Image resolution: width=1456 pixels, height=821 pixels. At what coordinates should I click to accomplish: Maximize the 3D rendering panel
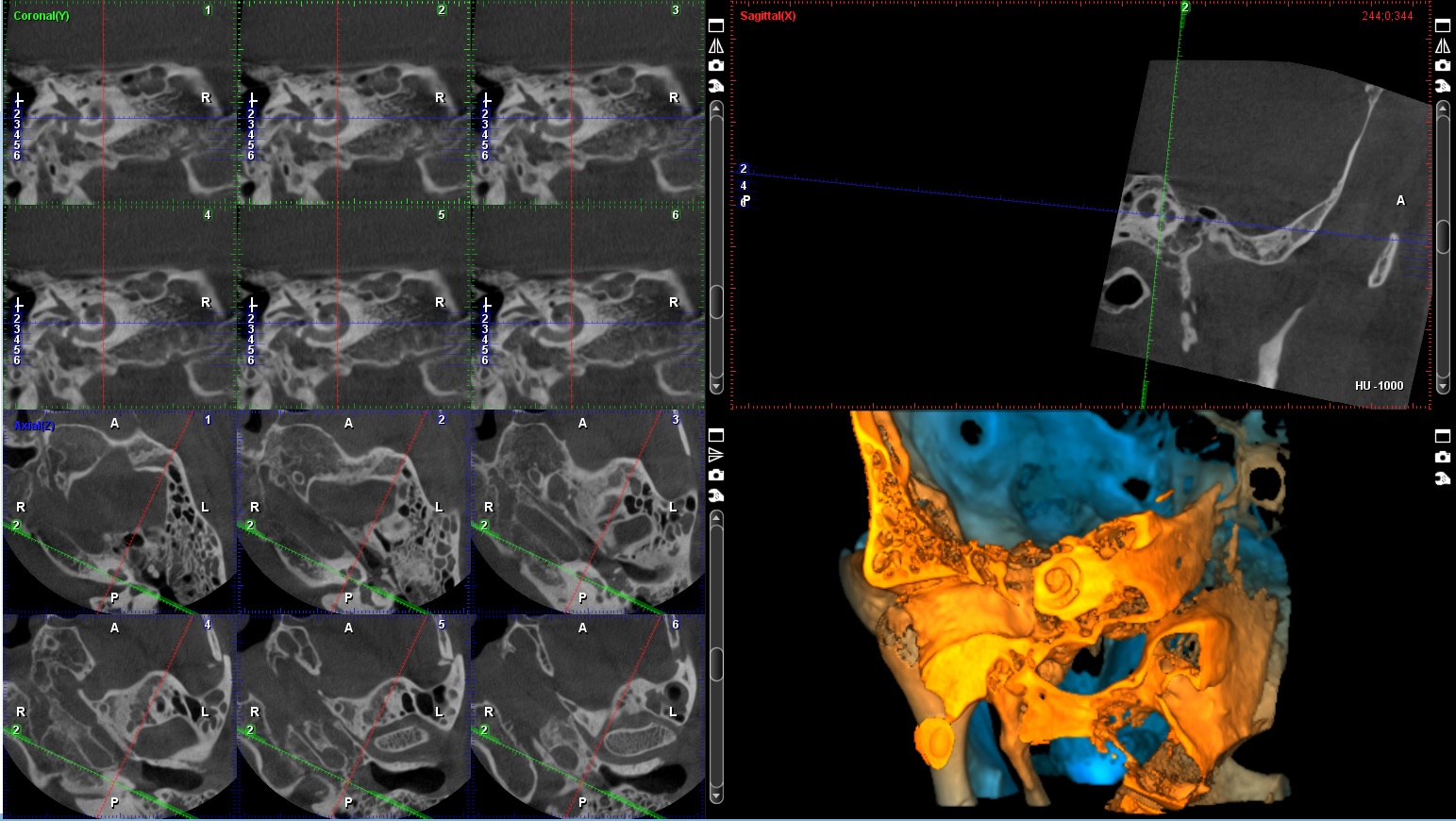(1443, 435)
